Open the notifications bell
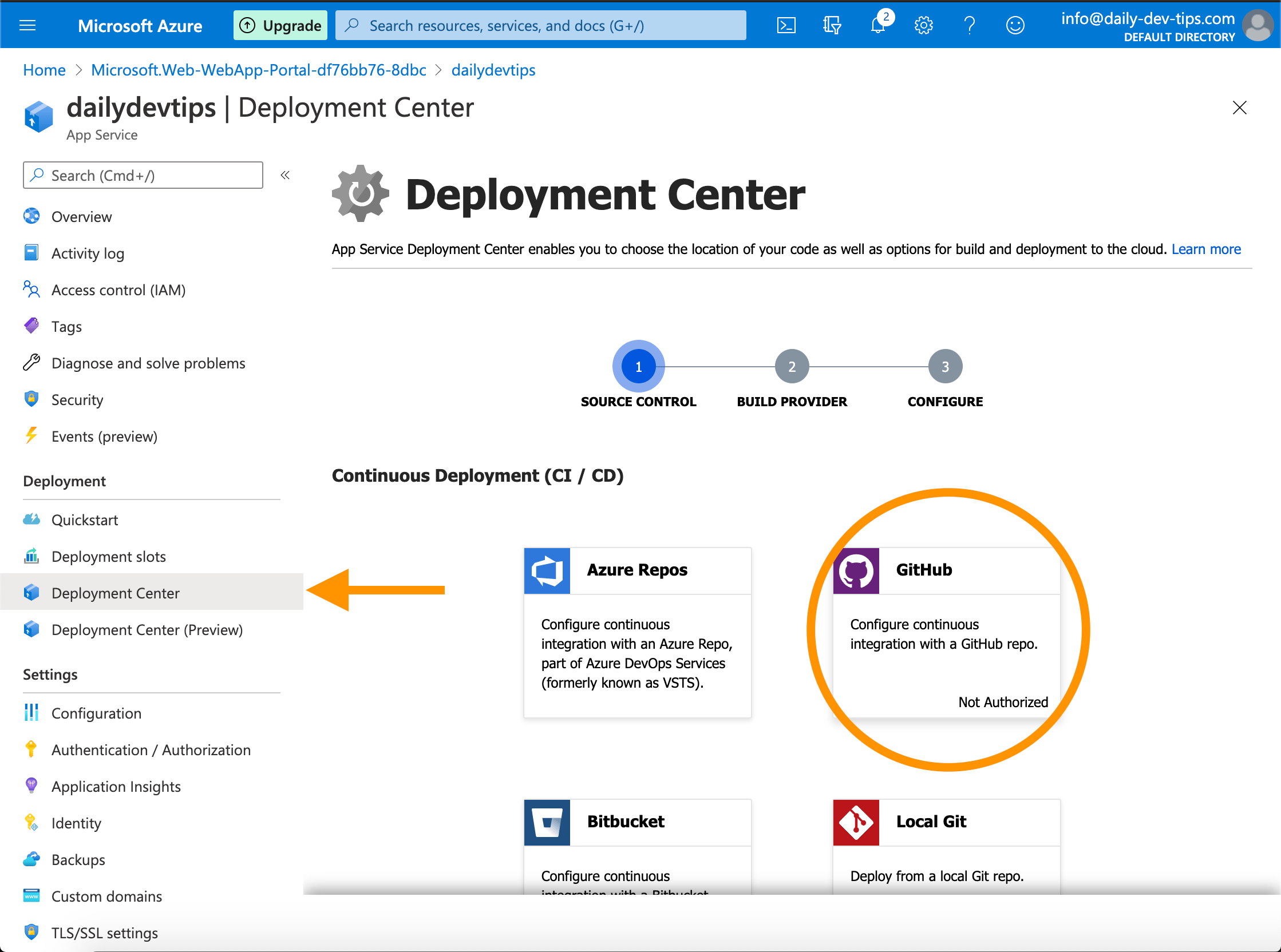This screenshot has height=952, width=1281. click(x=877, y=25)
